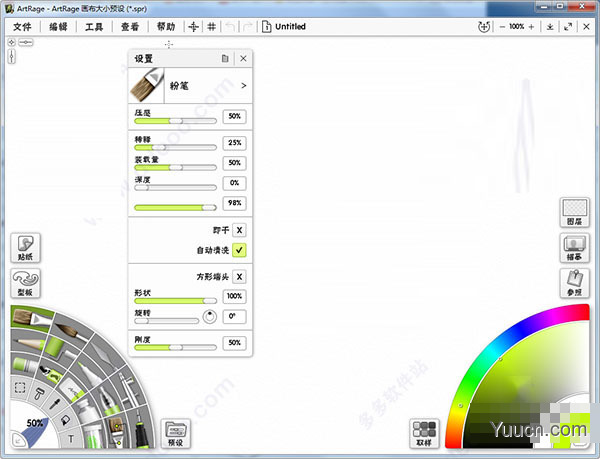Click the down-arrow icon beside fullscreen
Viewport: 600px width, 459px height.
(x=550, y=27)
